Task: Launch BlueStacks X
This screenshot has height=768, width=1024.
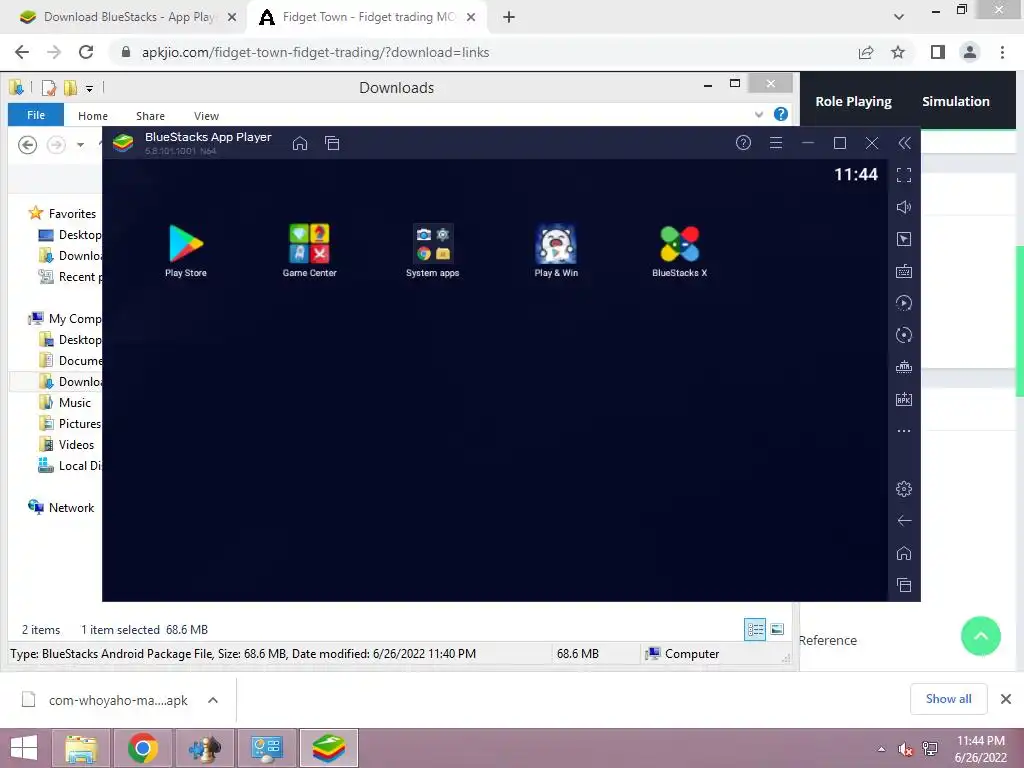Action: tap(679, 250)
